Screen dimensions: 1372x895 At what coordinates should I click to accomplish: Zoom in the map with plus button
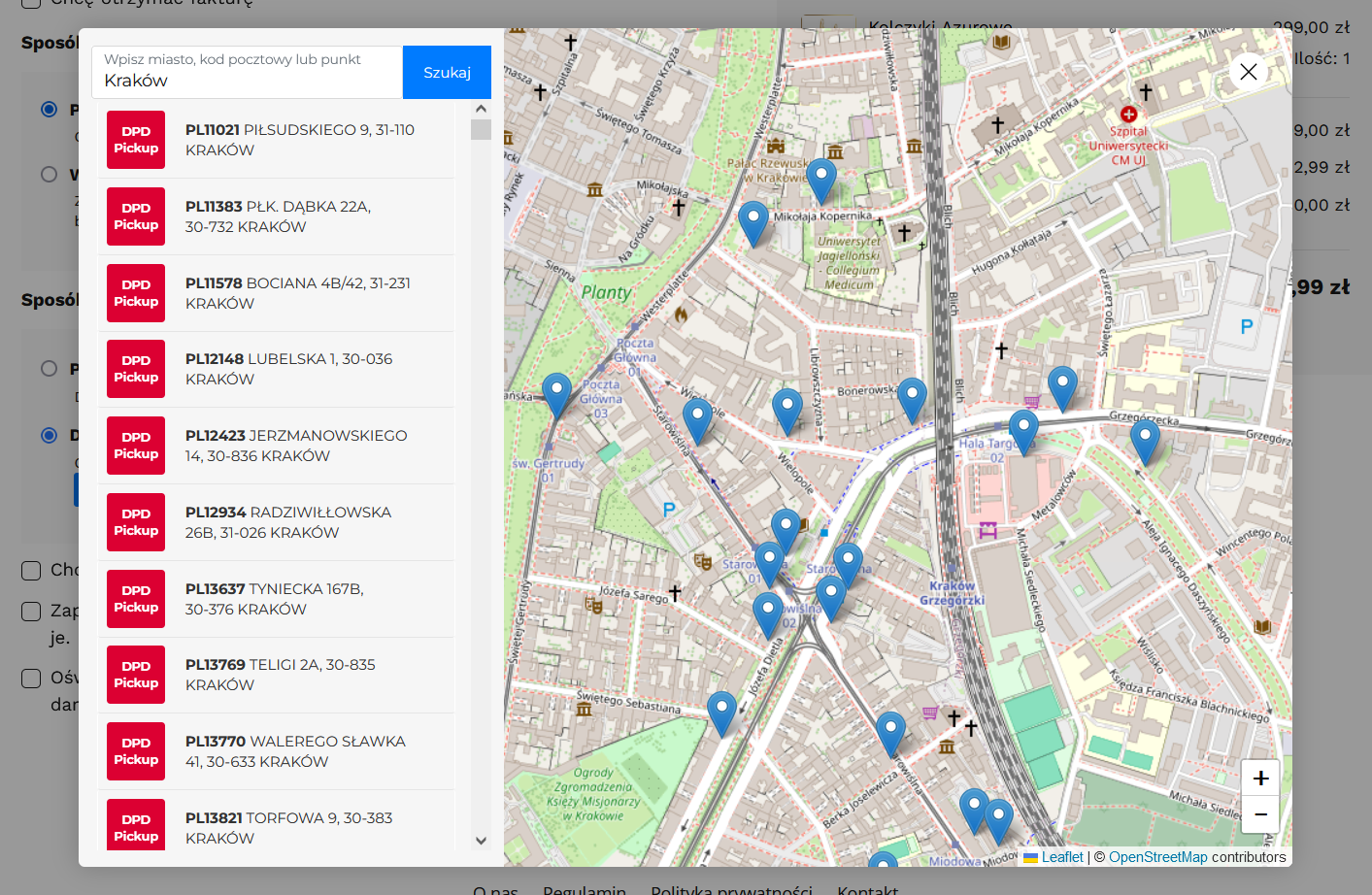[x=1260, y=778]
